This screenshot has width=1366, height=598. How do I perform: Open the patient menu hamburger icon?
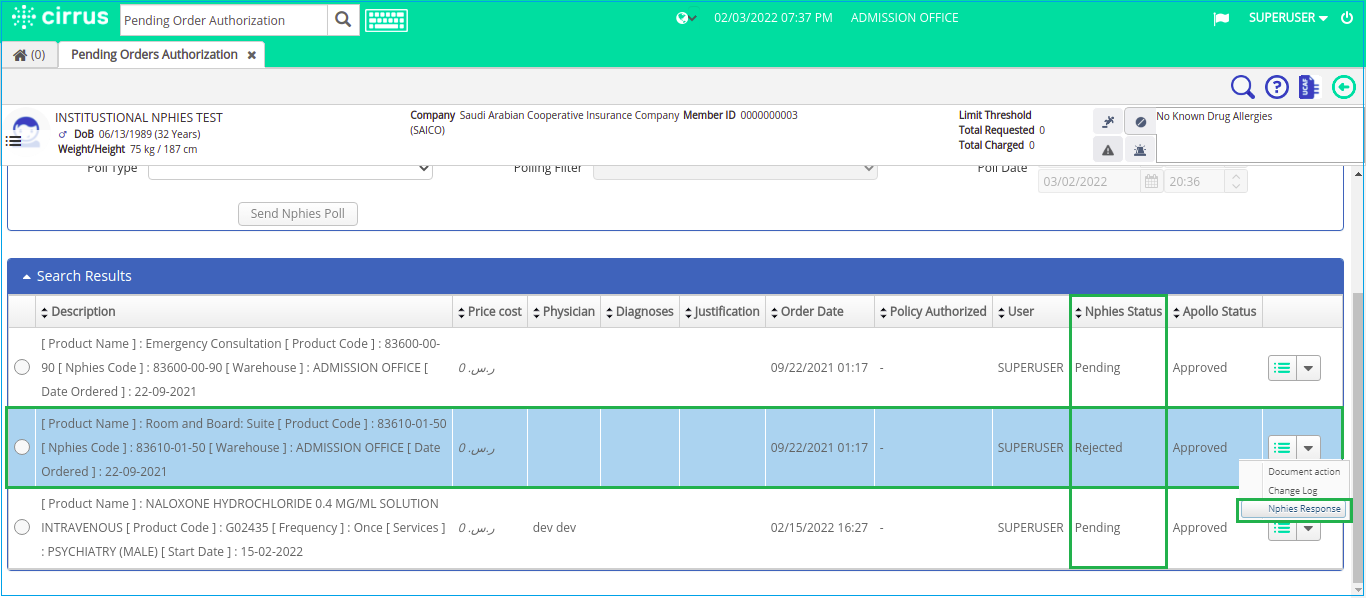pyautogui.click(x=13, y=139)
